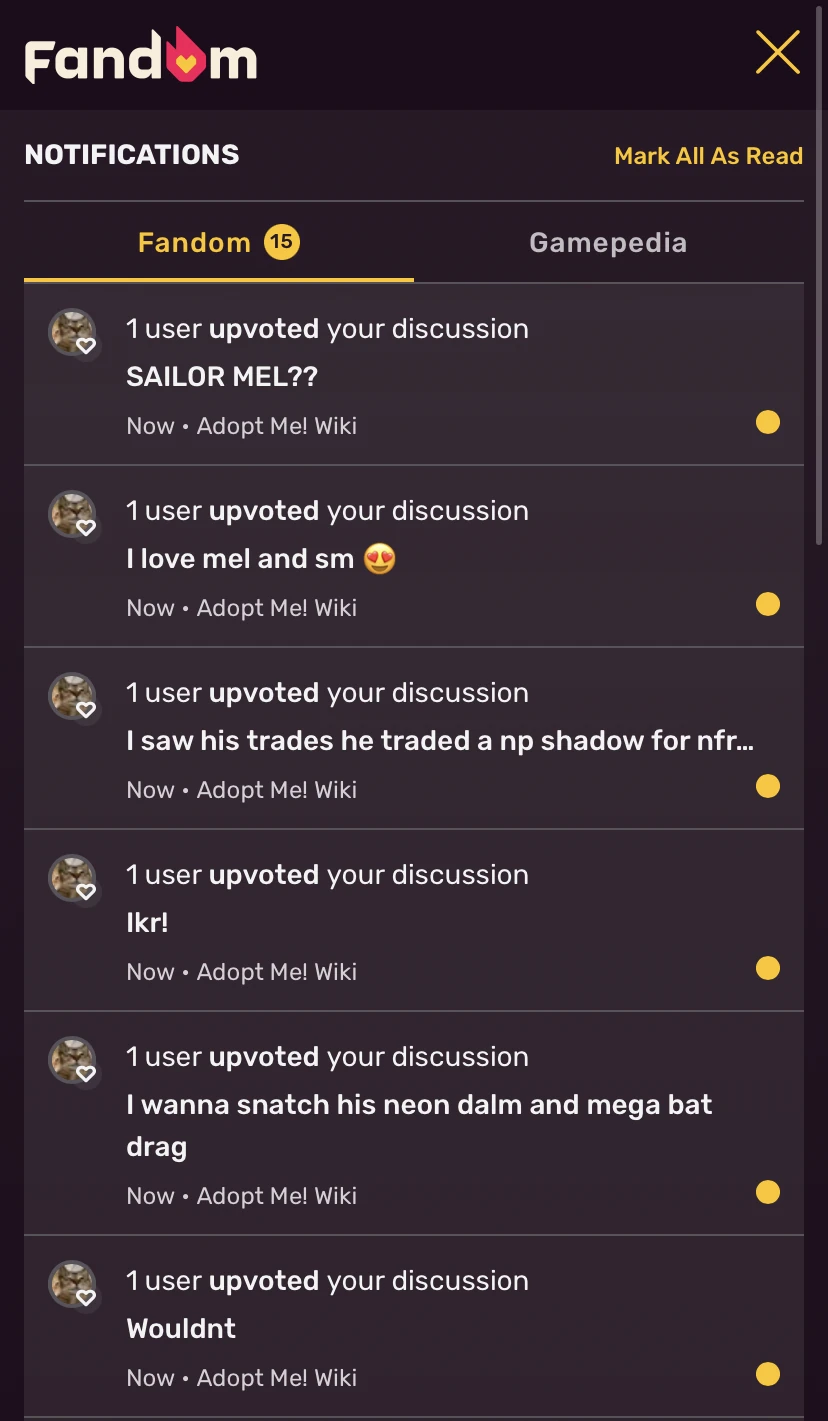Click avatar next to Wouldnt notification
Viewport: 828px width, 1421px height.
tap(73, 1285)
